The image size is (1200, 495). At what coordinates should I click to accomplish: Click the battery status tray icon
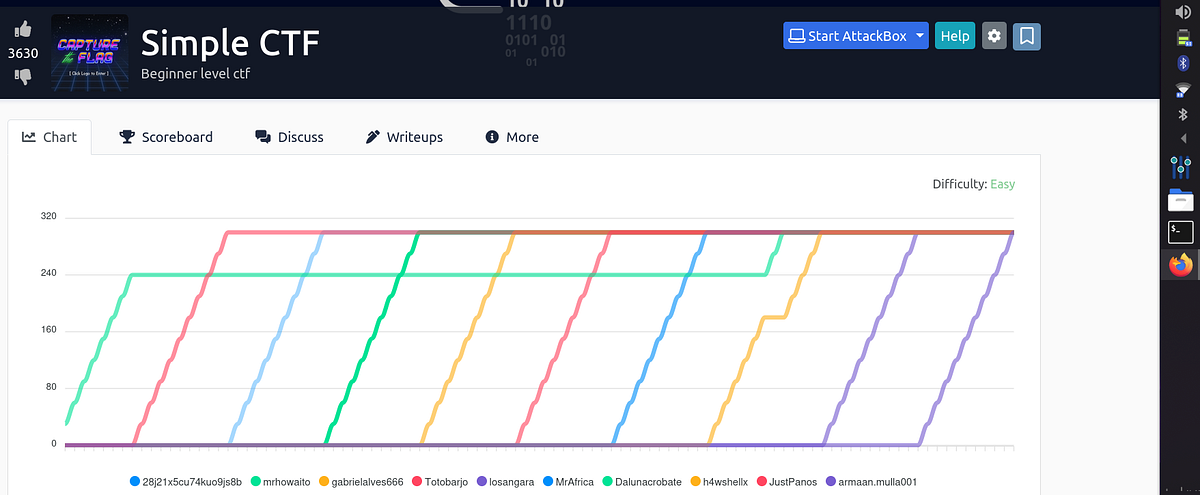click(1182, 38)
